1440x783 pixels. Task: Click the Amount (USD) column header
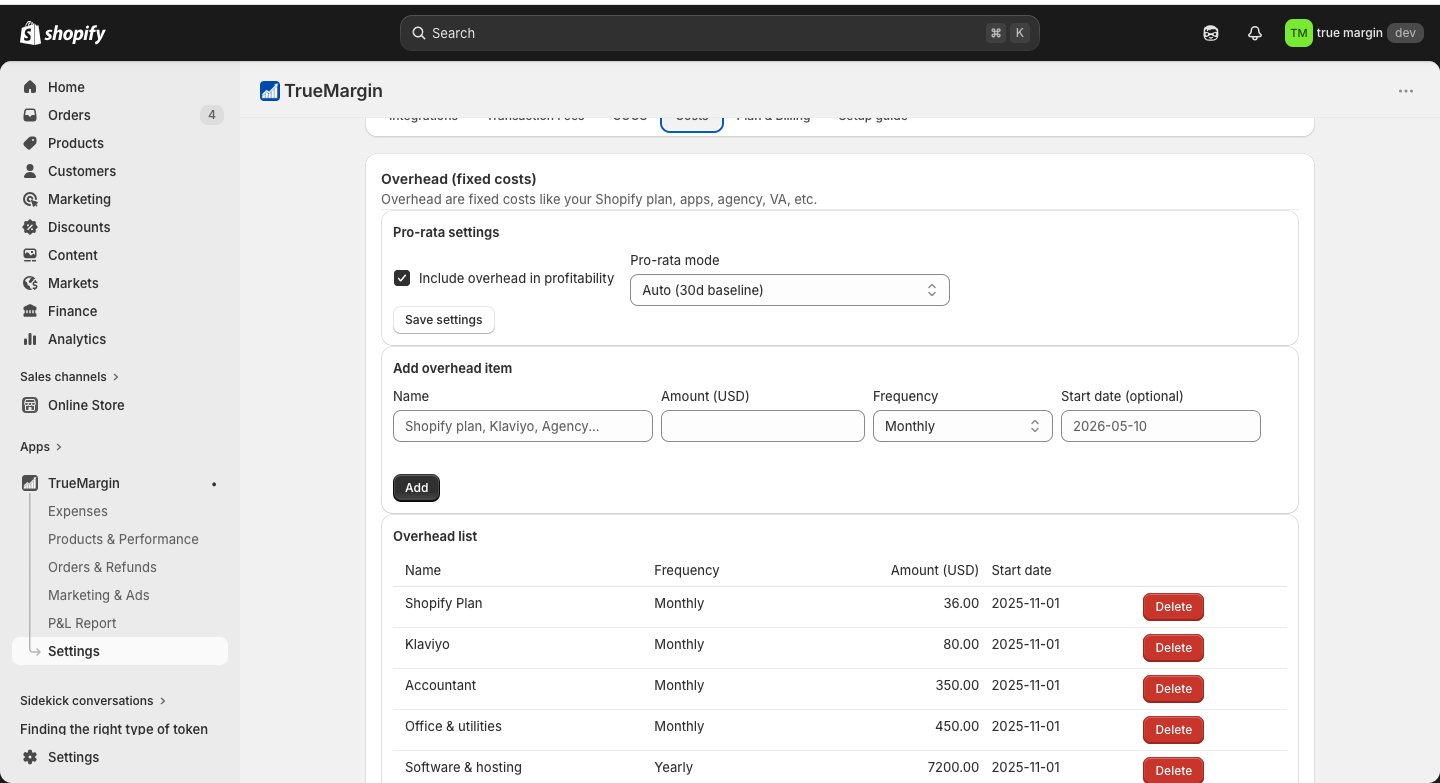[x=934, y=570]
